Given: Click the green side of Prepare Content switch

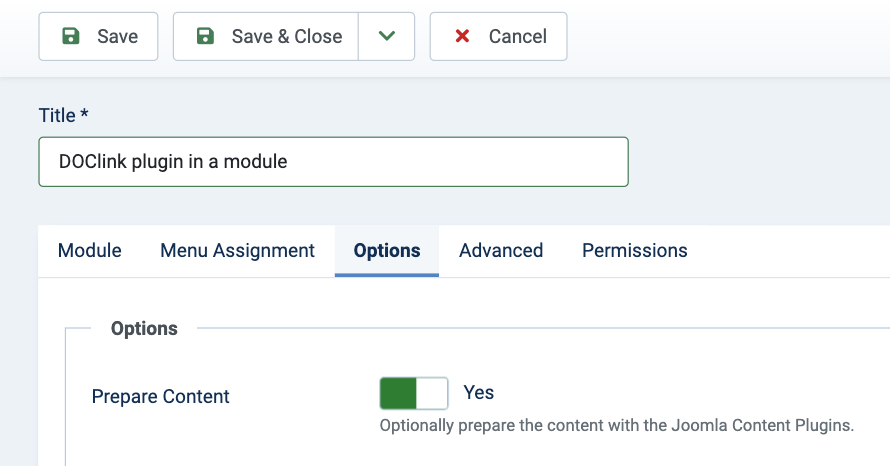Looking at the screenshot, I should point(398,394).
